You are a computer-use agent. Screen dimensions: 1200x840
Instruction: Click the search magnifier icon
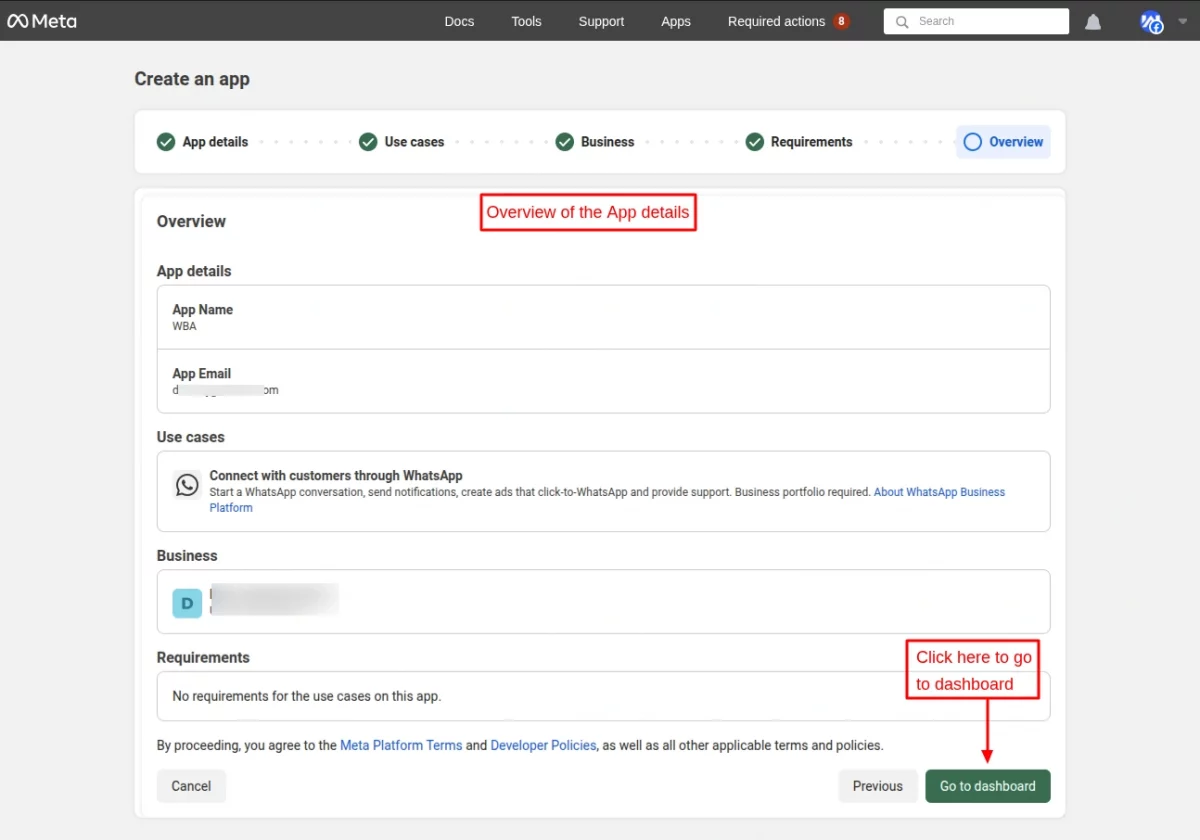pyautogui.click(x=901, y=21)
